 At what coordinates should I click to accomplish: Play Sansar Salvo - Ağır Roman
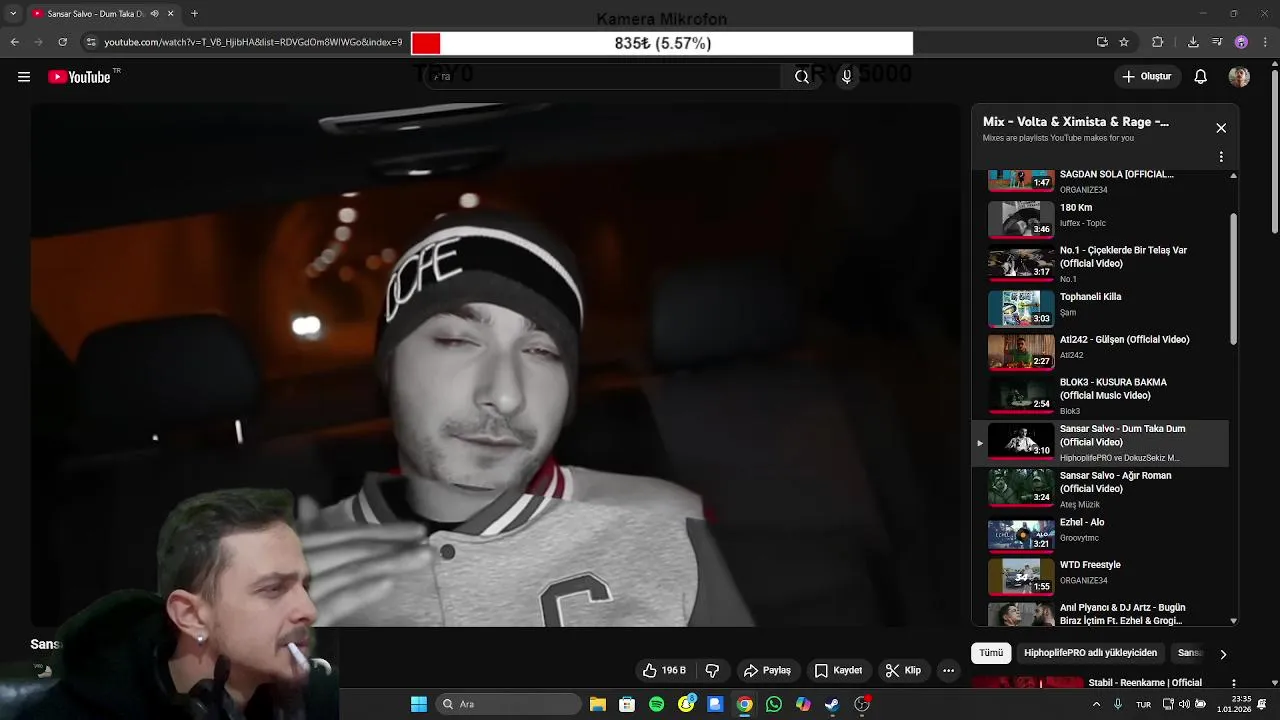pos(1100,488)
